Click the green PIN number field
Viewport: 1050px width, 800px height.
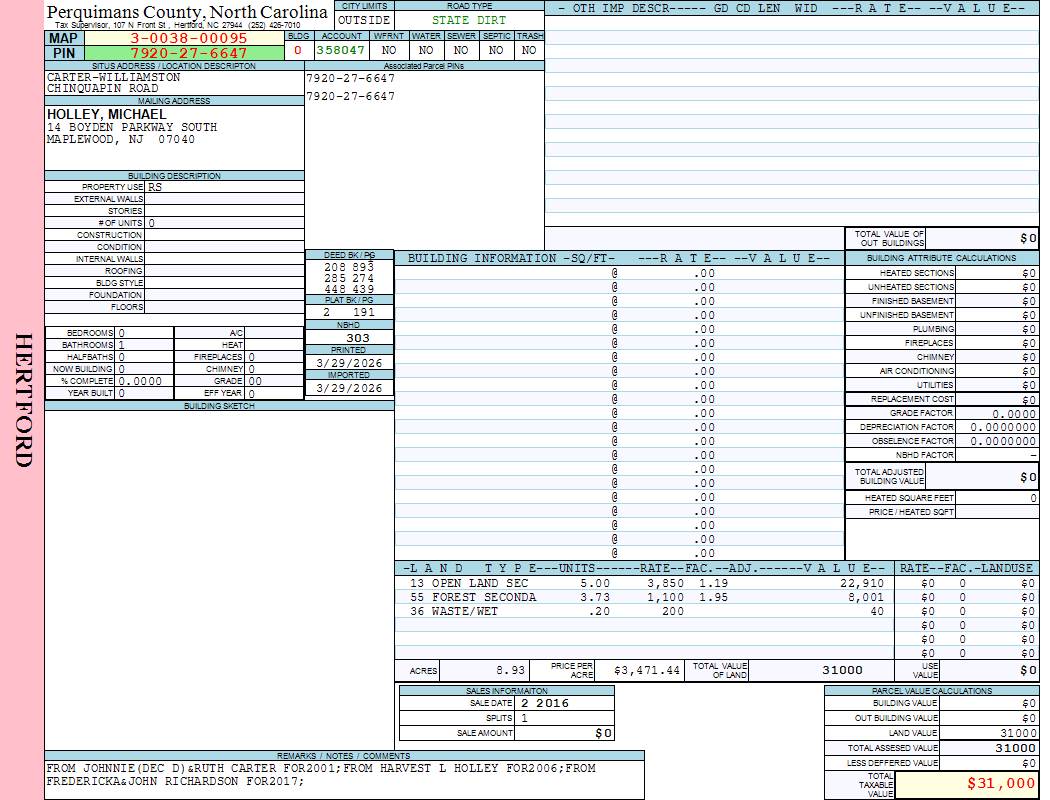pyautogui.click(x=188, y=53)
